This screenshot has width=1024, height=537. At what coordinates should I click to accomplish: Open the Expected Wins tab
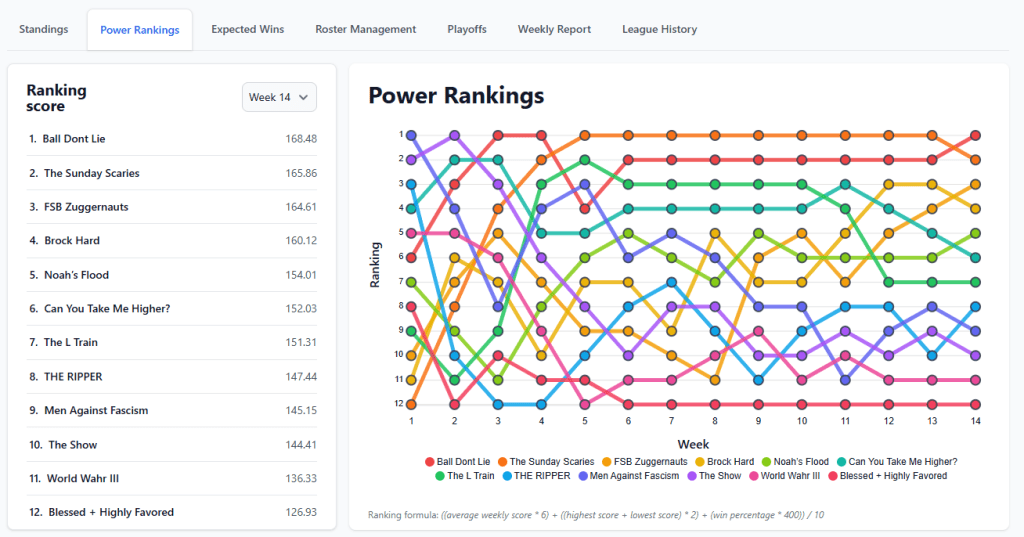[x=247, y=29]
